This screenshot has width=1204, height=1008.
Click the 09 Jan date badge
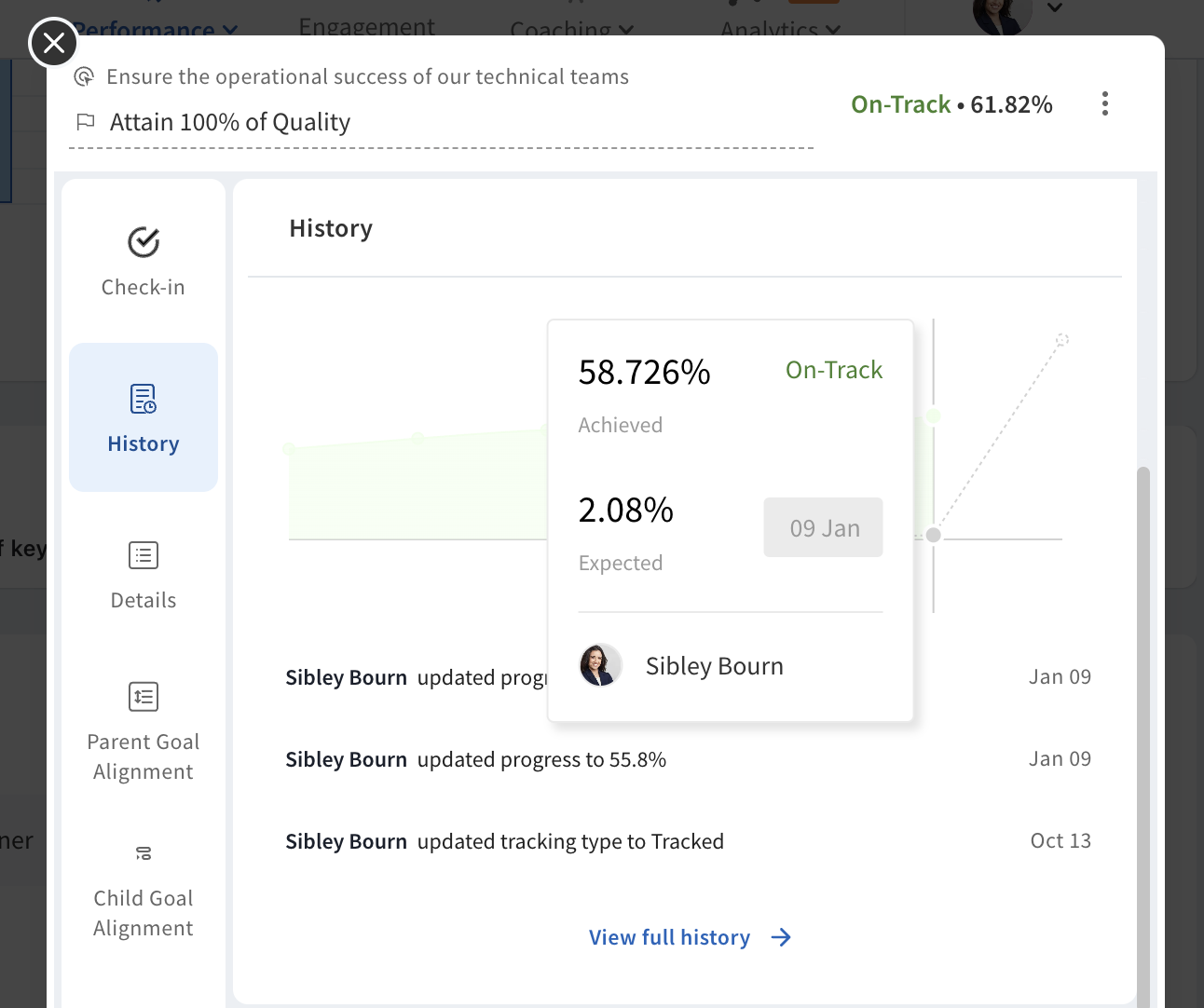[823, 528]
